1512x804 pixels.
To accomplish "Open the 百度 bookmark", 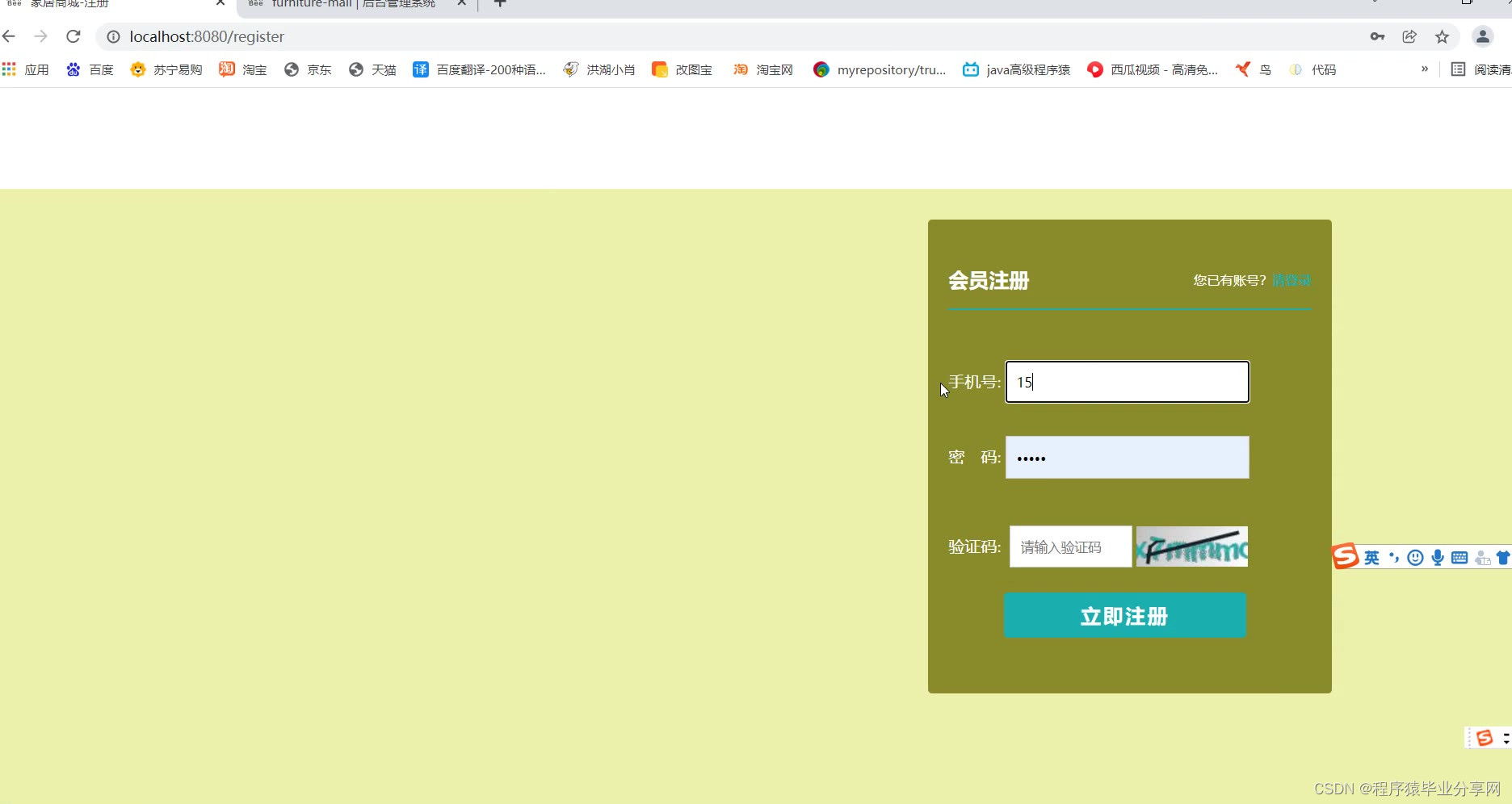I will (x=90, y=69).
